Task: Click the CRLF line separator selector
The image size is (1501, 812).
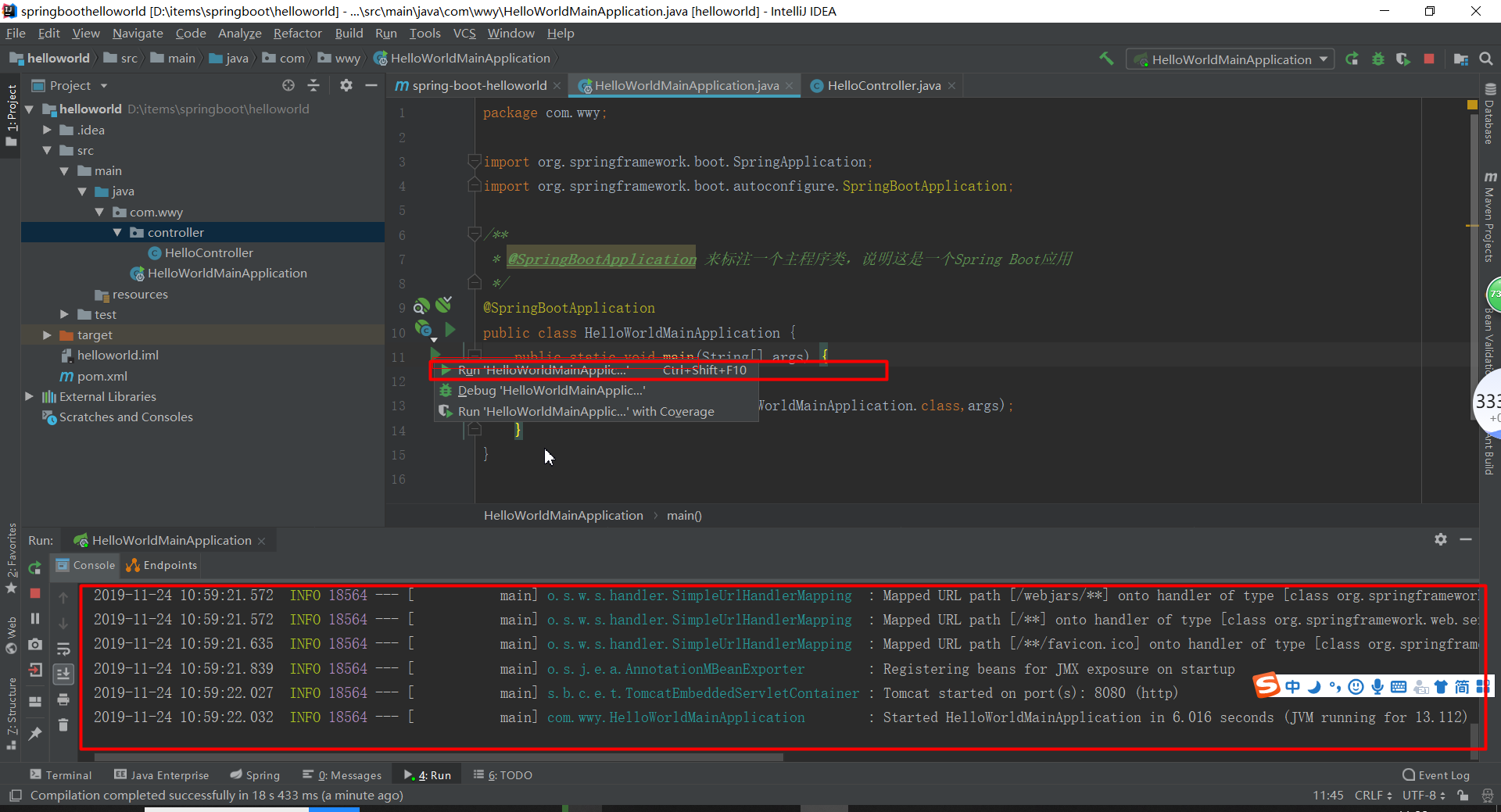Action: click(x=1373, y=795)
